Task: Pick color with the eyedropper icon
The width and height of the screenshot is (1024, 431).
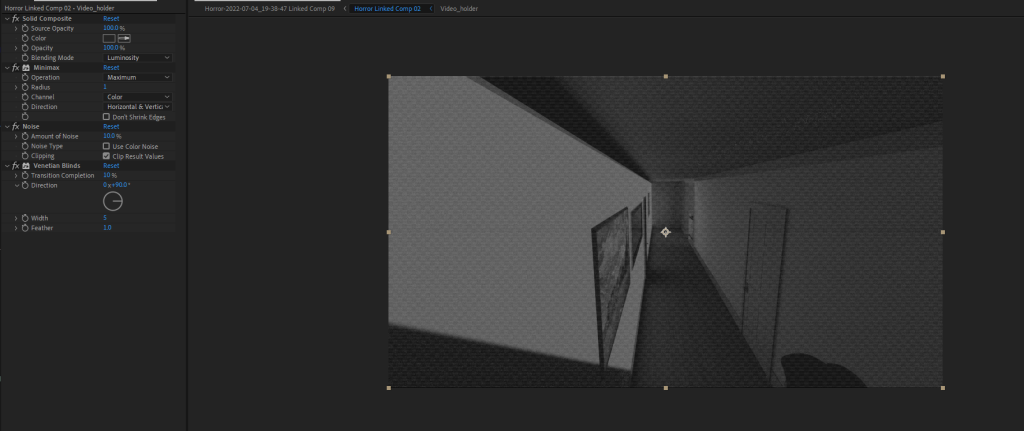Action: [x=124, y=39]
